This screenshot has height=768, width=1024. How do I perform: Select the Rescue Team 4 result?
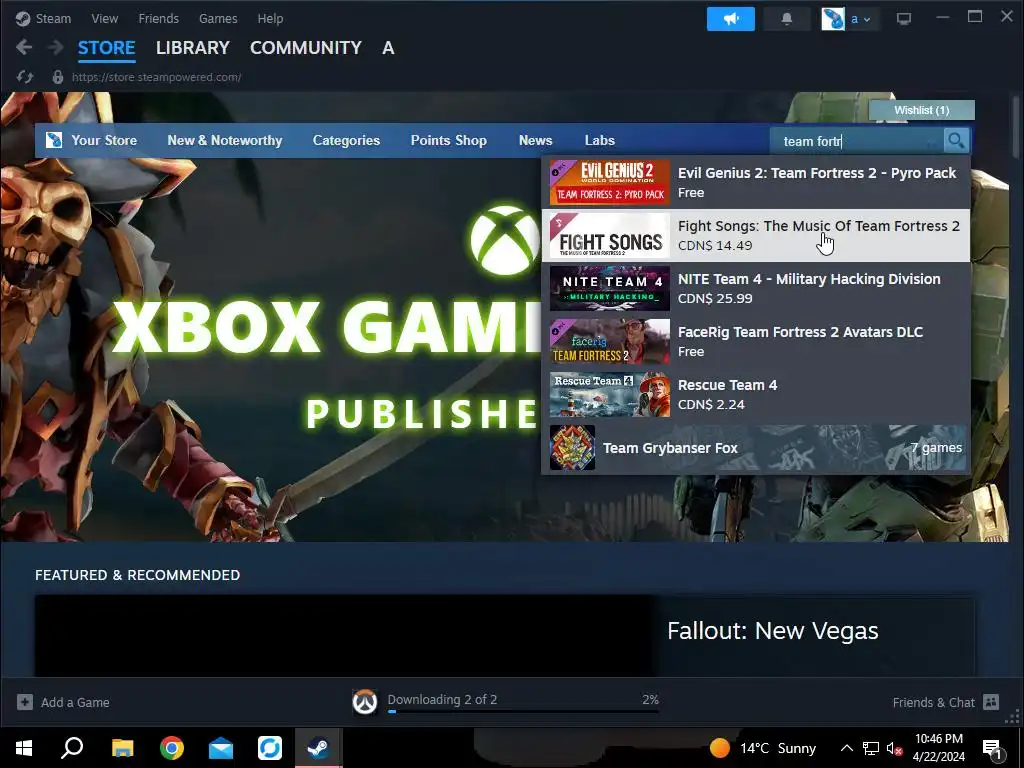756,394
